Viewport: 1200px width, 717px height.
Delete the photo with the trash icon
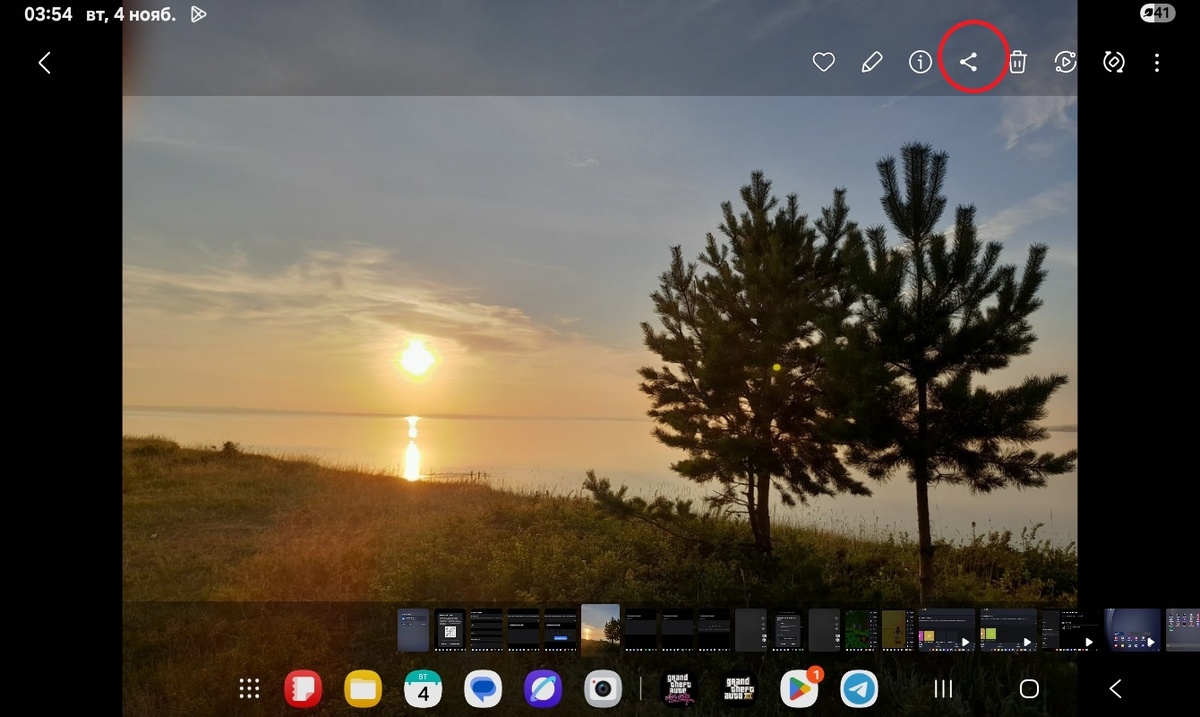[1017, 62]
